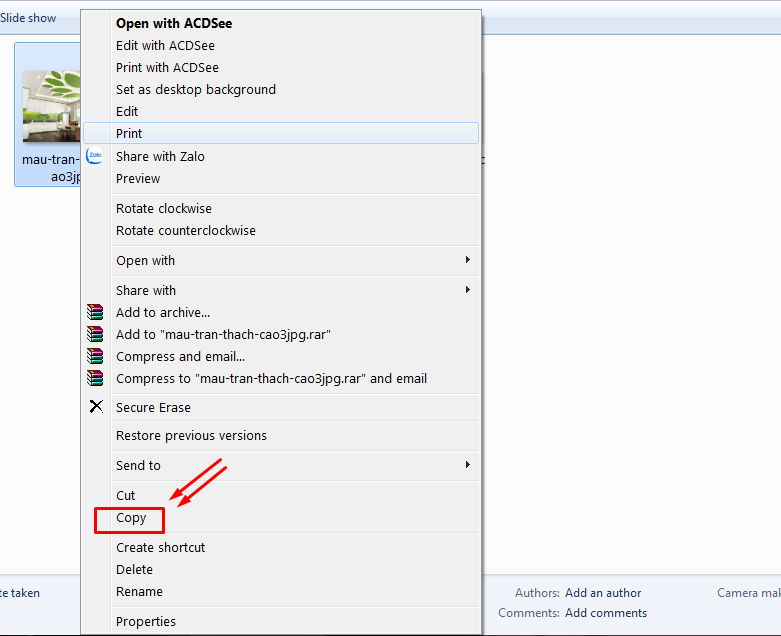Screen dimensions: 781x636
Task: Choose Cut in the context menu
Action: [125, 496]
